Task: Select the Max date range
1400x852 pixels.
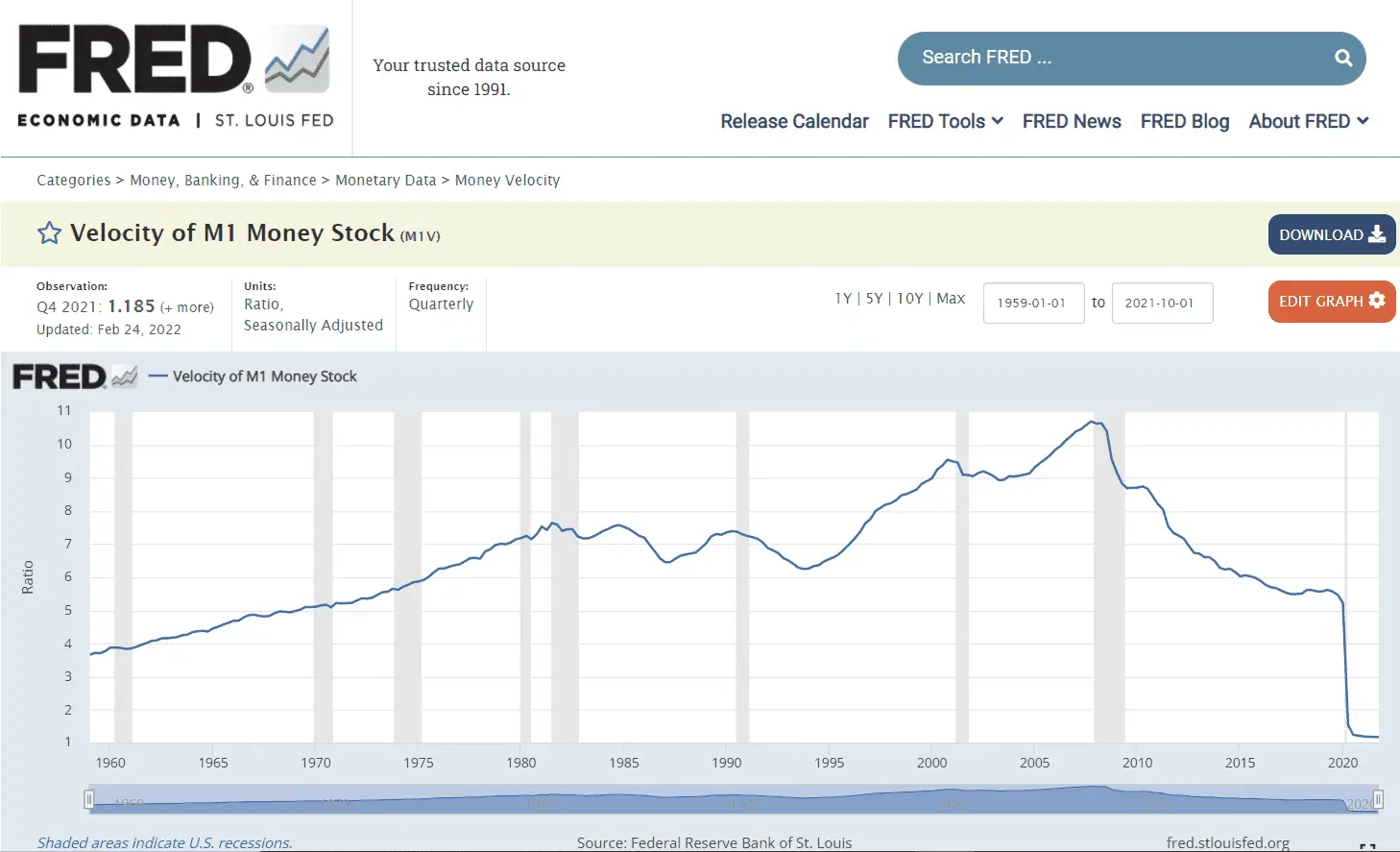Action: click(x=951, y=299)
